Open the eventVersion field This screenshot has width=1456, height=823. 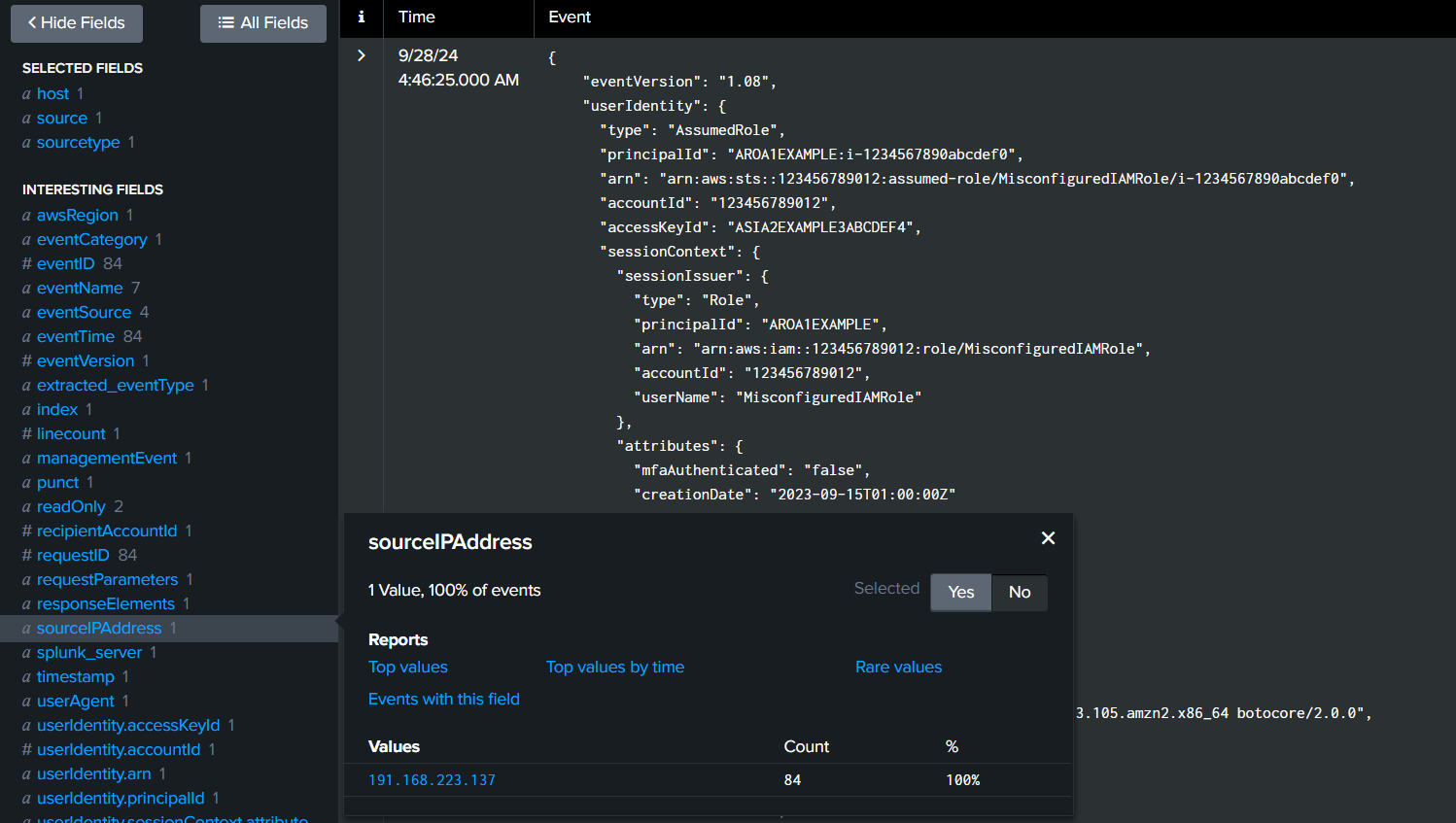click(86, 360)
